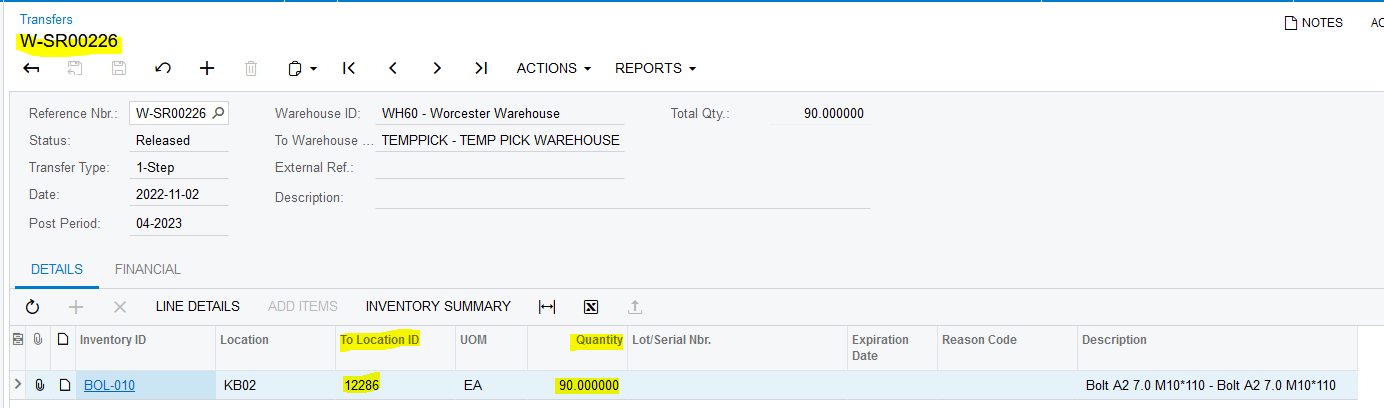The height and width of the screenshot is (408, 1384).
Task: Click fit-to-width columns icon
Action: point(547,307)
